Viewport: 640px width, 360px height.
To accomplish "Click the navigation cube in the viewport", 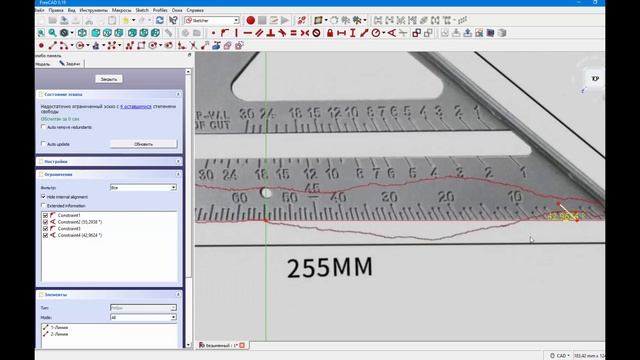I will [x=594, y=79].
